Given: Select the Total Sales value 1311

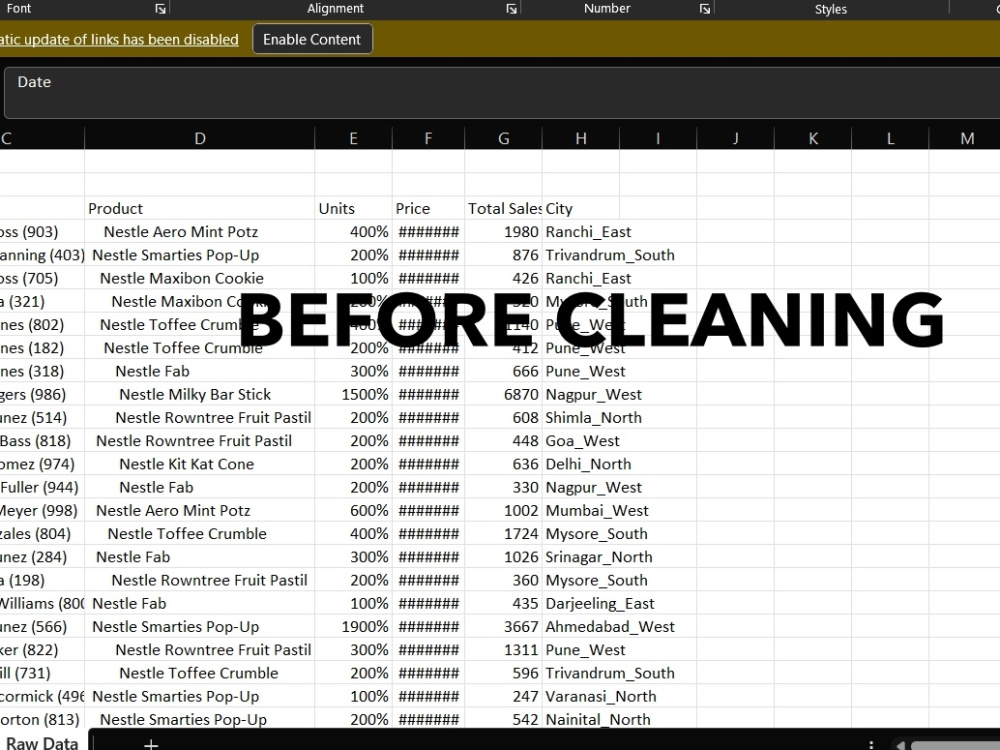Looking at the screenshot, I should click(x=503, y=650).
